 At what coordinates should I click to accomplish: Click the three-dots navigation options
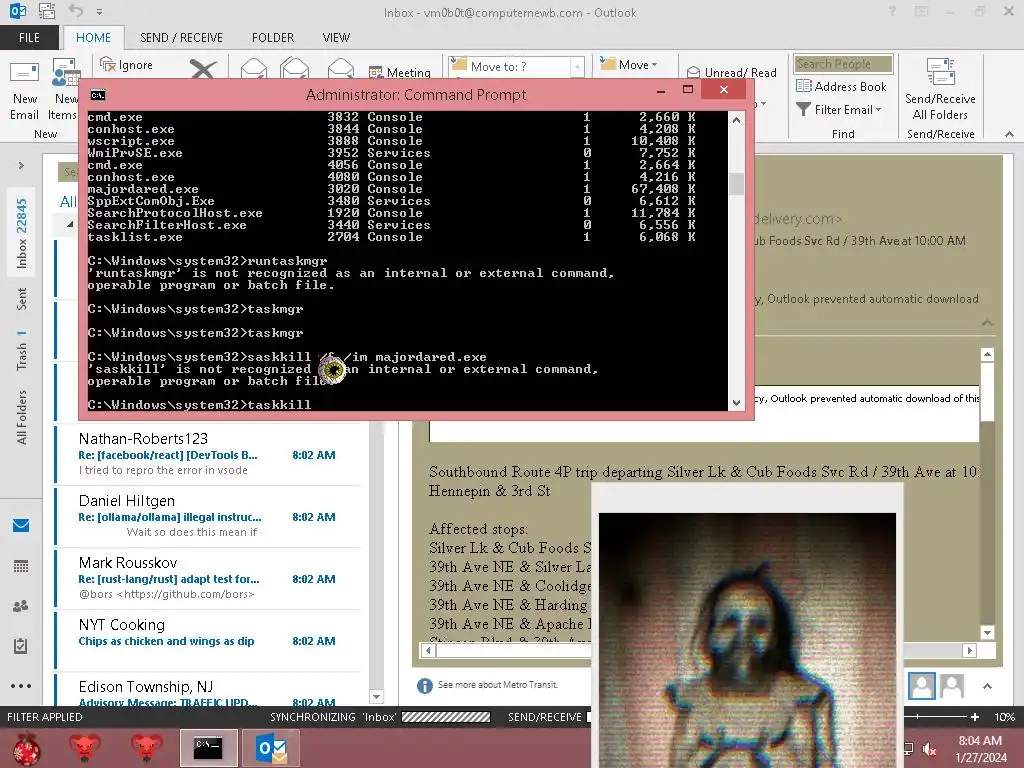21,686
